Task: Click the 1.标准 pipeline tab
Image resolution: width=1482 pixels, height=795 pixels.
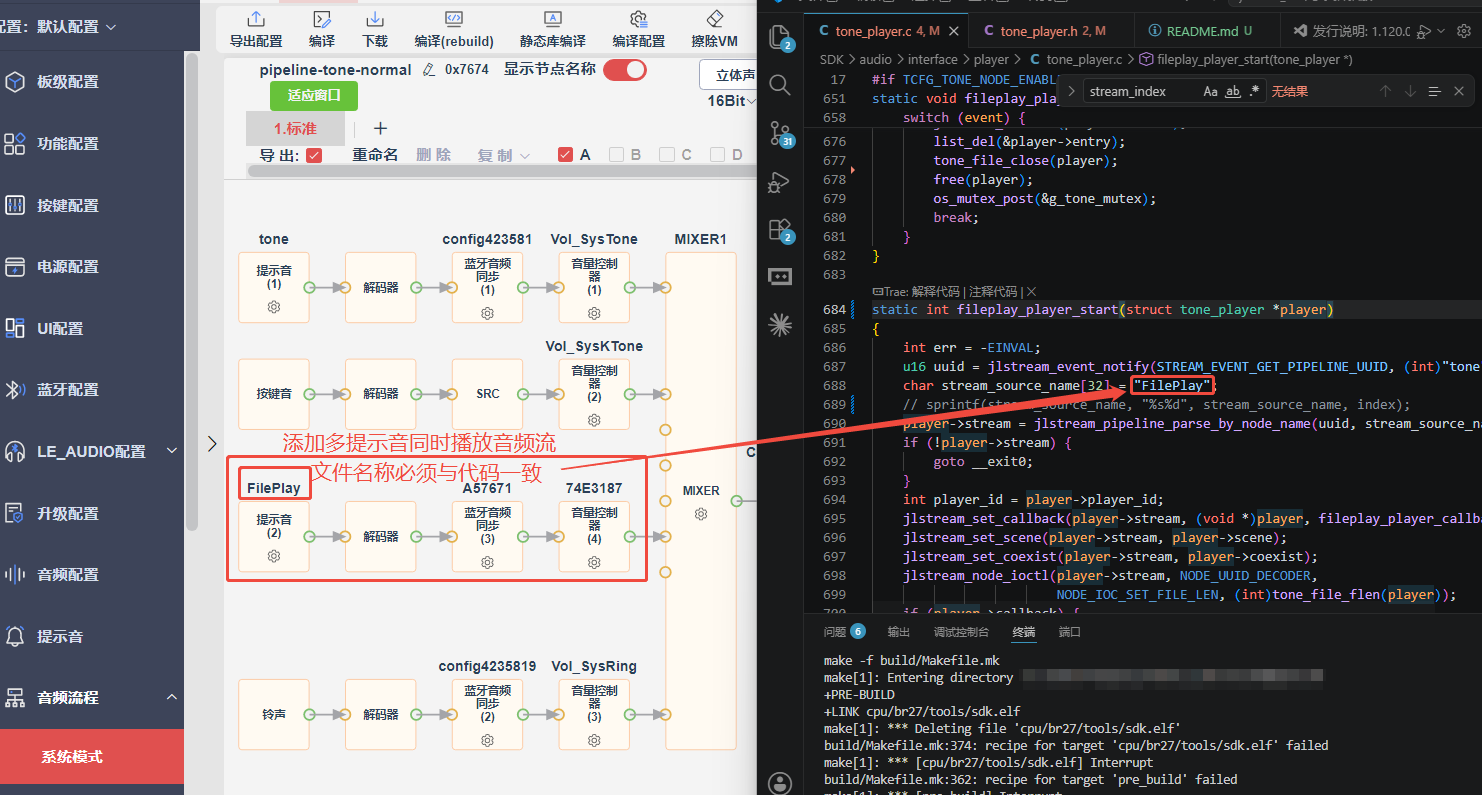Action: click(x=295, y=129)
